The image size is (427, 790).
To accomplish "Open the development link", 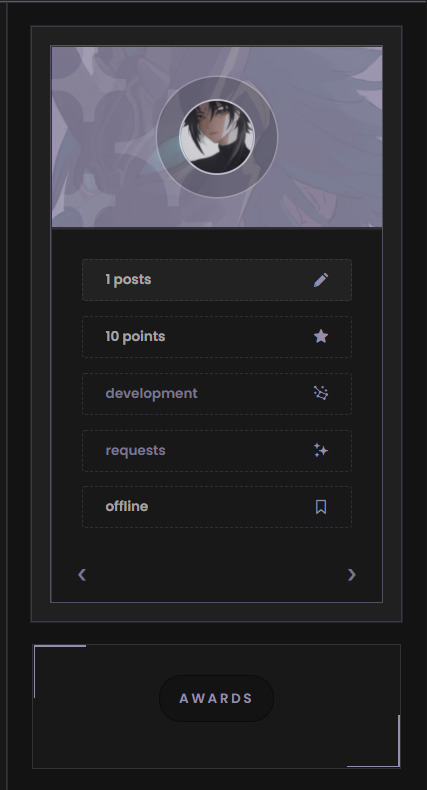I will tap(151, 393).
